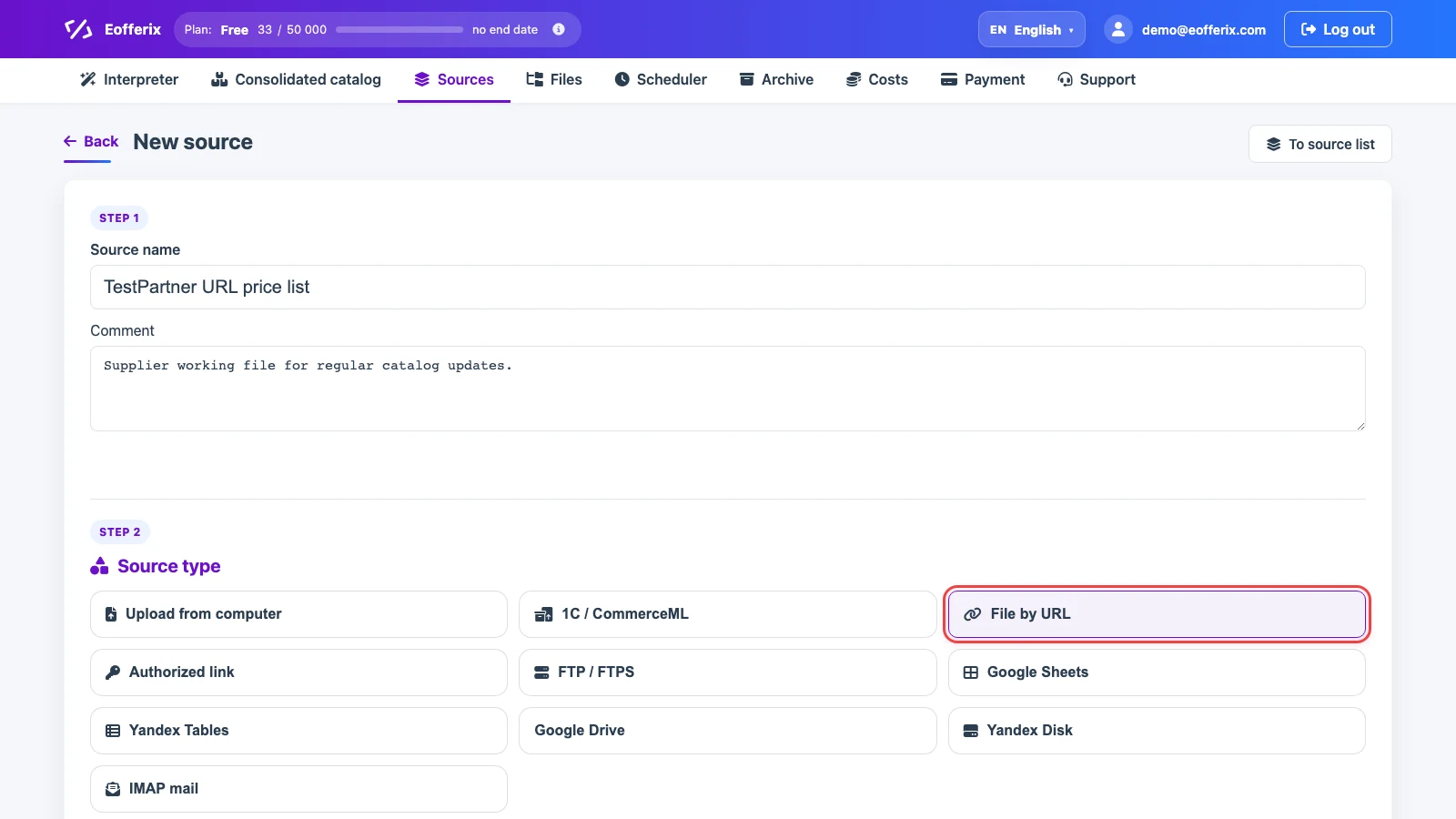Viewport: 1456px width, 819px height.
Task: Click the Comment text area
Action: click(728, 389)
